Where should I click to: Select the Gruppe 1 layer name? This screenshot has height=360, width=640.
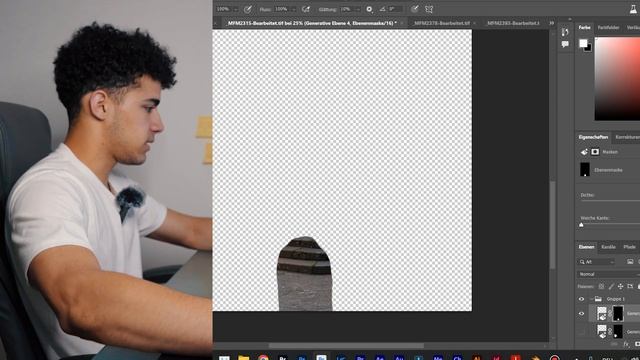(x=615, y=299)
